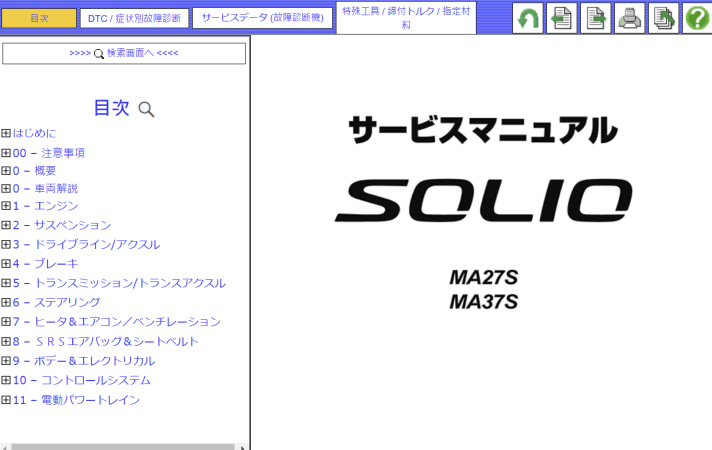Click the sidebar horizontal scrollbar track

123,447
